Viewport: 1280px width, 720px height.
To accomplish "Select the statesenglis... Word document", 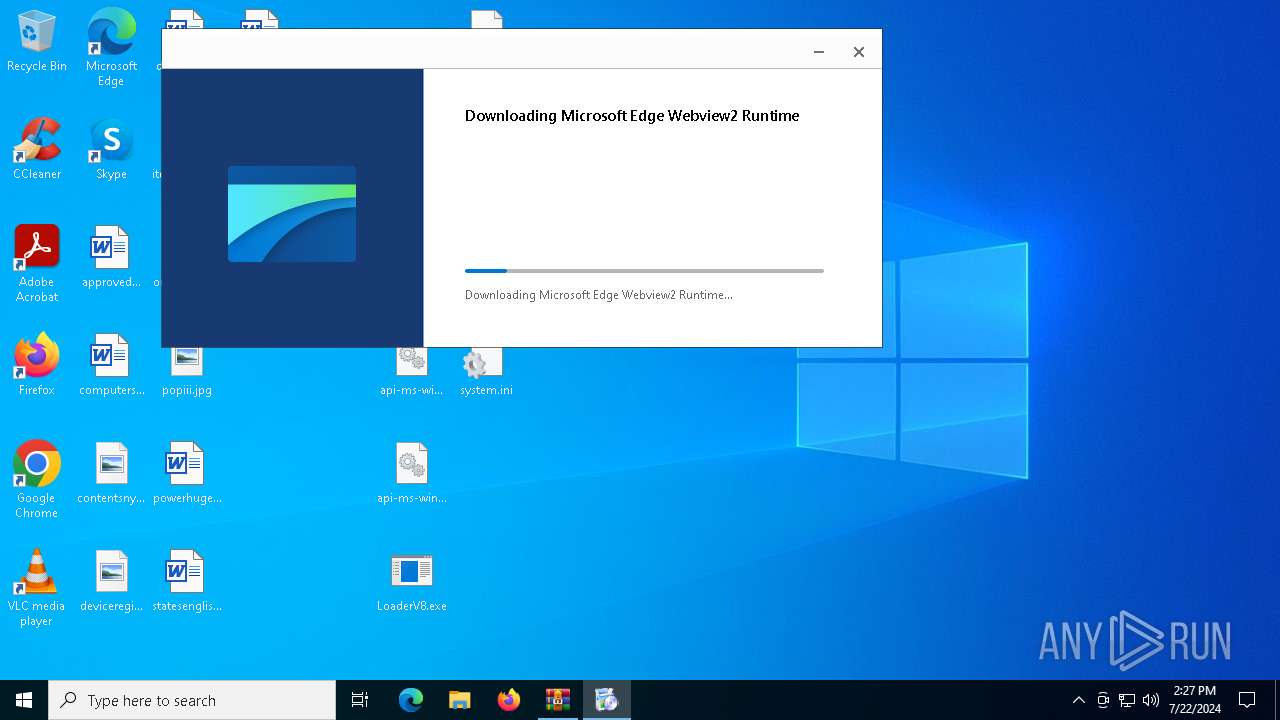I will pyautogui.click(x=187, y=581).
